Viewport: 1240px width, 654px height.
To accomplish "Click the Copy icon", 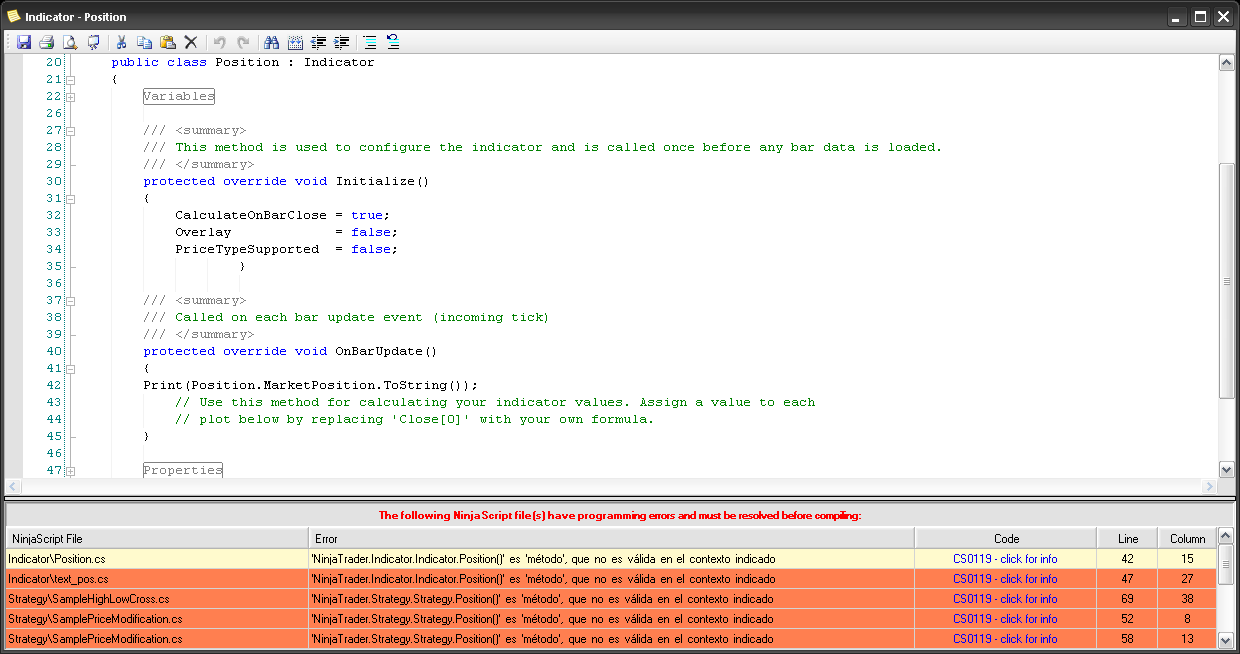I will (144, 42).
